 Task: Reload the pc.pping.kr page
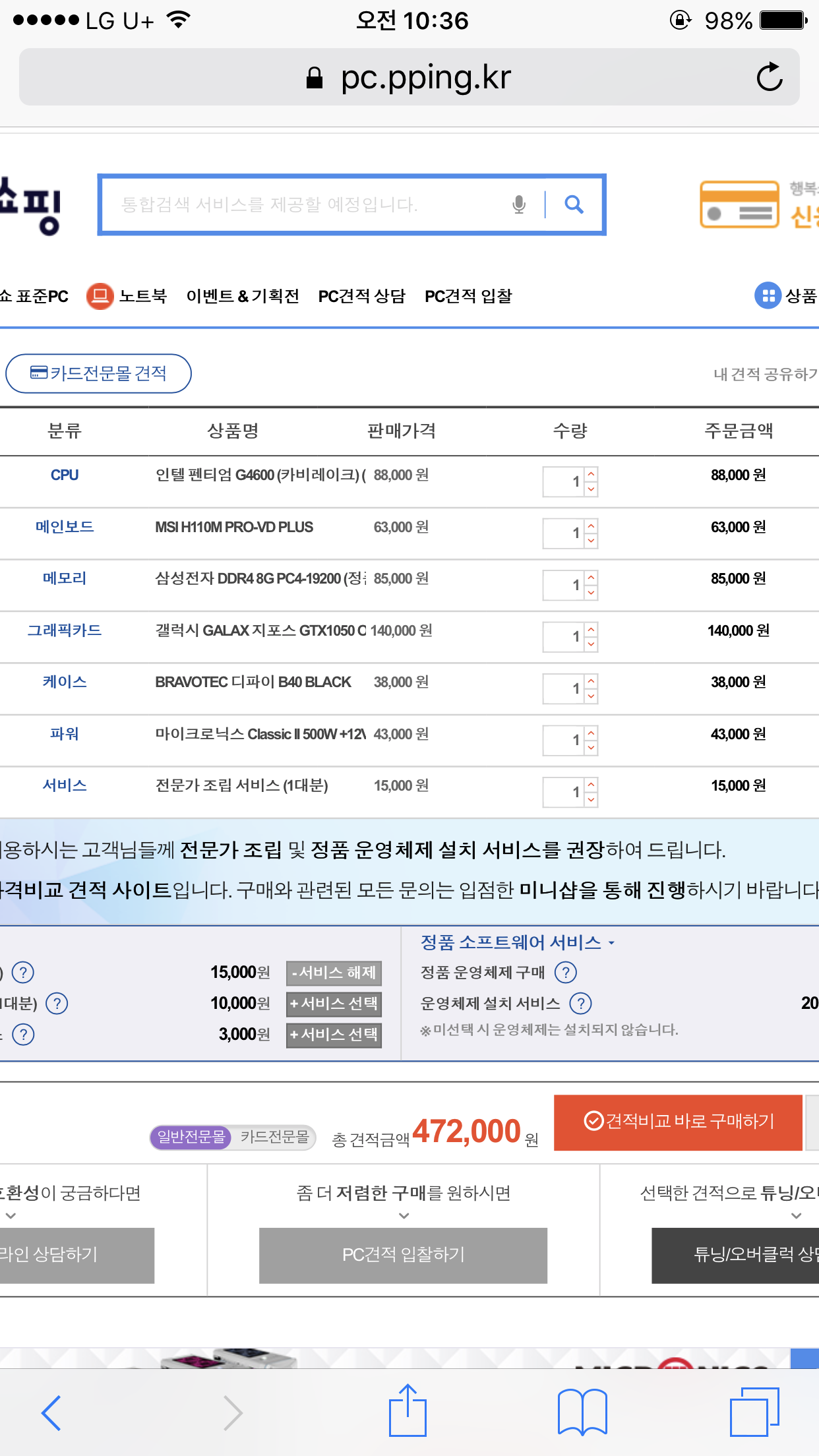[x=769, y=77]
